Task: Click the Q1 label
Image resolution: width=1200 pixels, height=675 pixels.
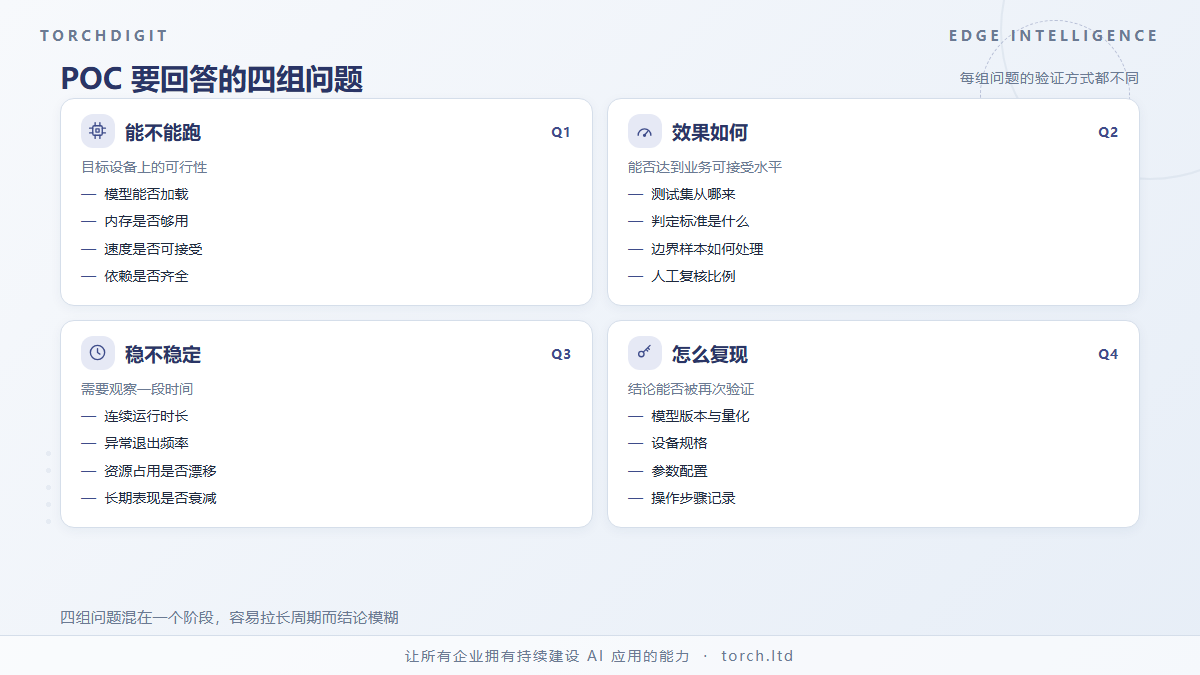Action: pos(561,132)
